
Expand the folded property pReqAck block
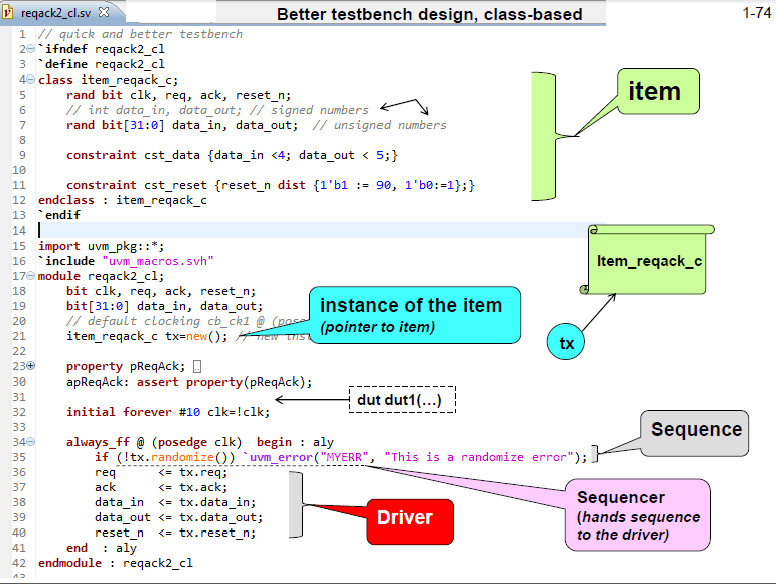point(30,366)
